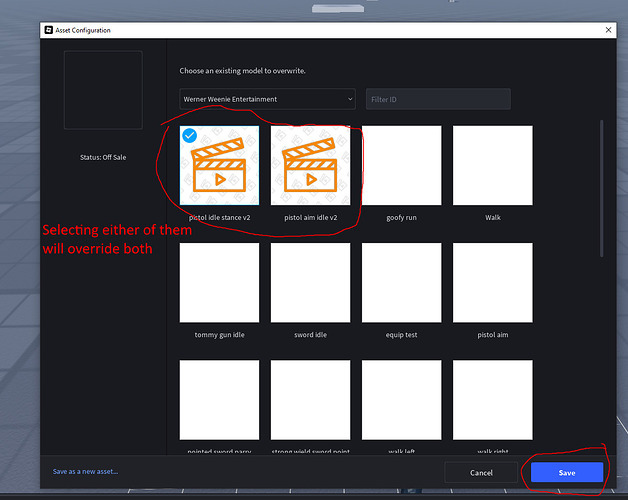Click the 'equip test' label text
Viewport: 628px width, 500px height.
[401, 335]
